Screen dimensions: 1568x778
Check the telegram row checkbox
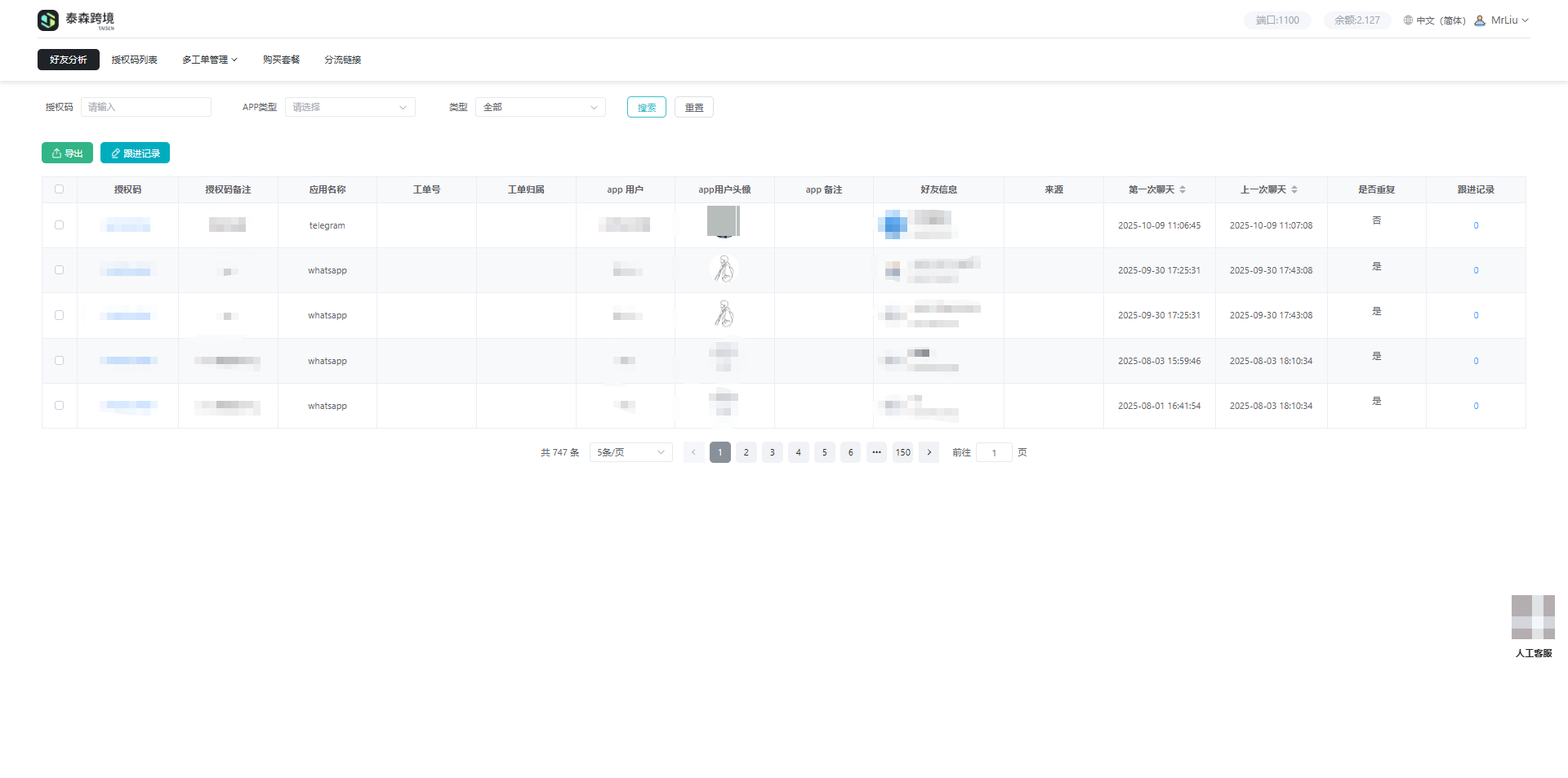point(59,225)
